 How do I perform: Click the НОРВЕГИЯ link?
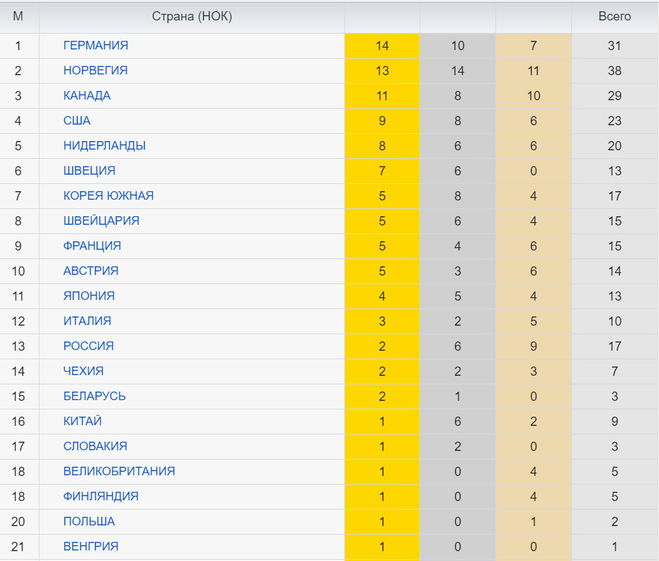tap(95, 71)
